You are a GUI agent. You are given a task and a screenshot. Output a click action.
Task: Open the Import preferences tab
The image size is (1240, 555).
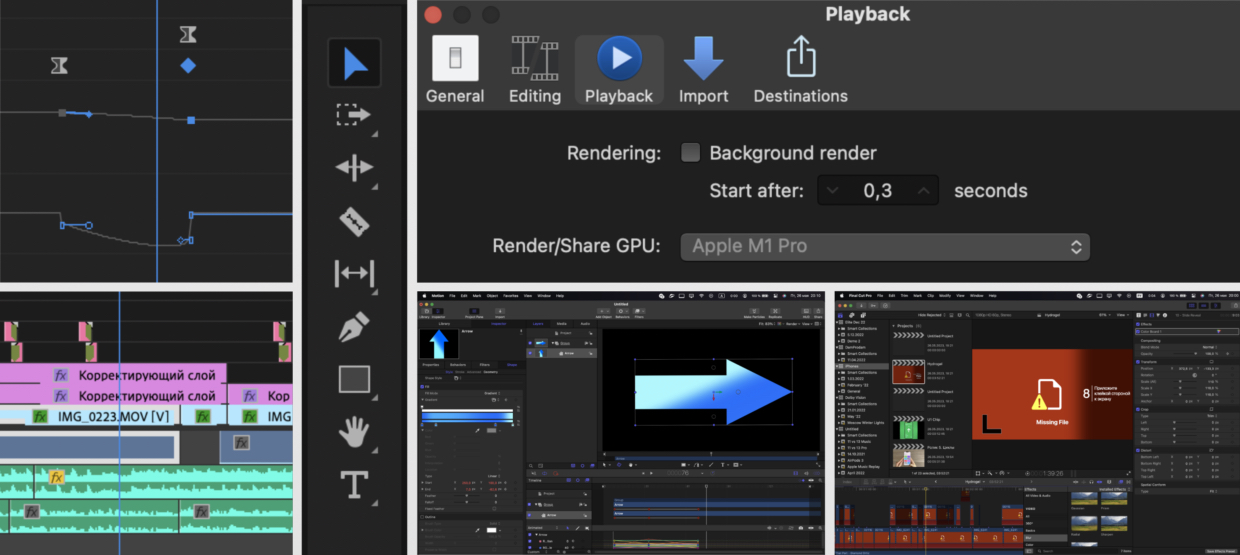[x=703, y=70]
